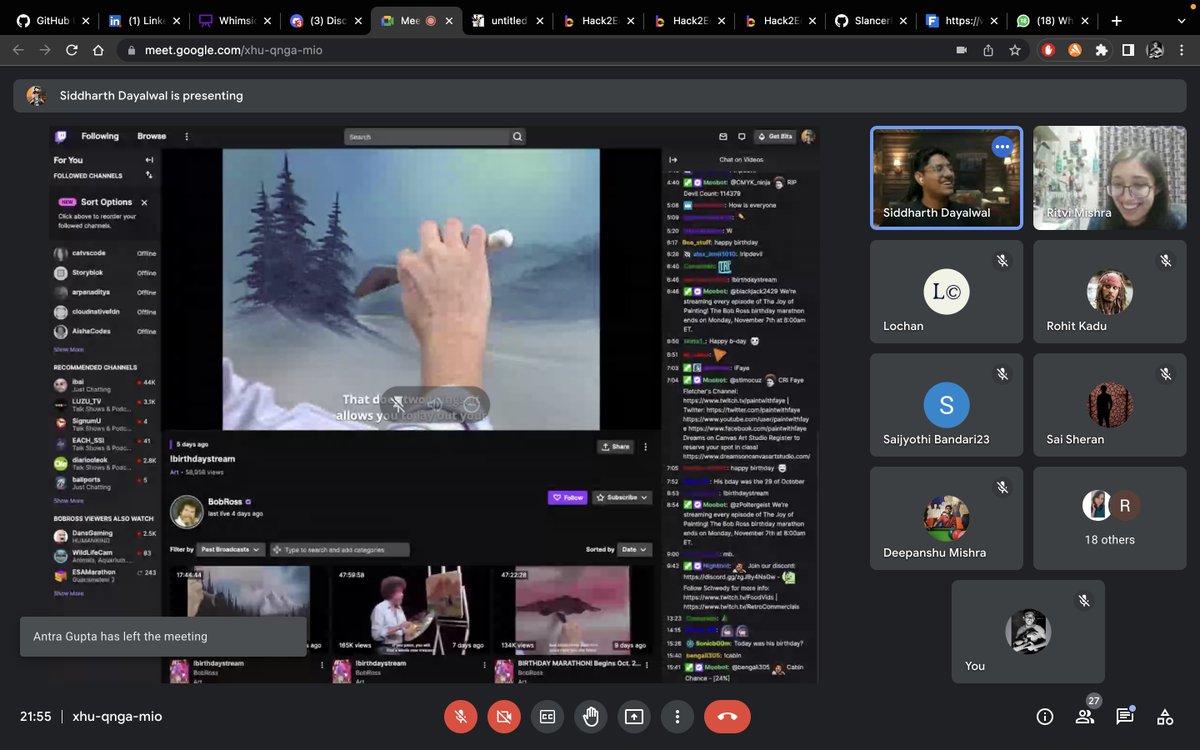Switch to the GitHub browser tab

(52, 20)
